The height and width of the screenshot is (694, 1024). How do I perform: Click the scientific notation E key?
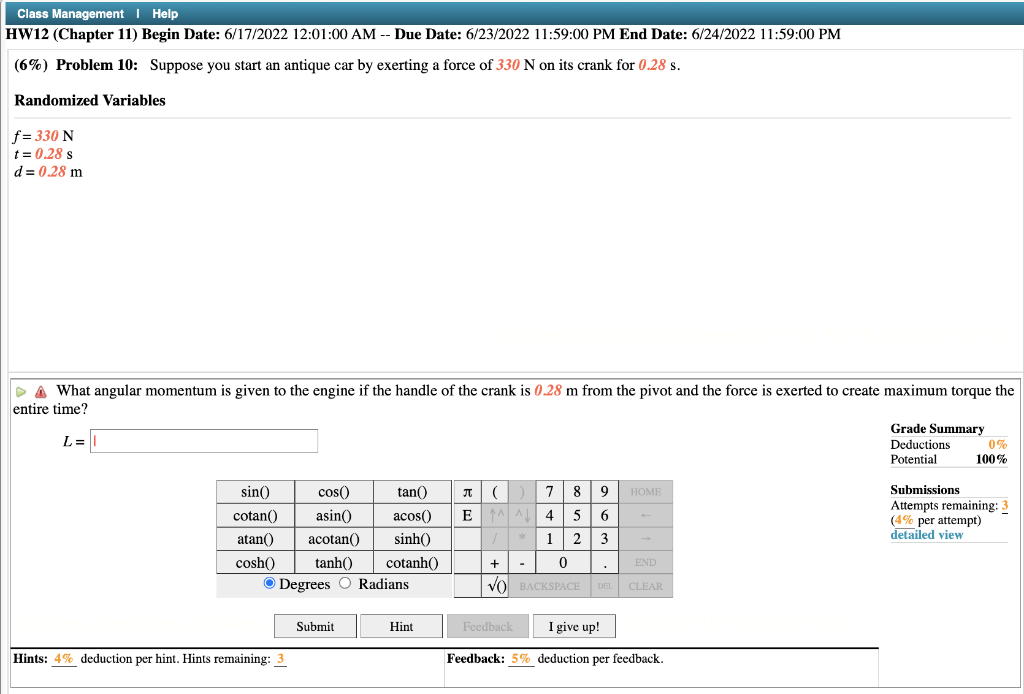tap(467, 515)
